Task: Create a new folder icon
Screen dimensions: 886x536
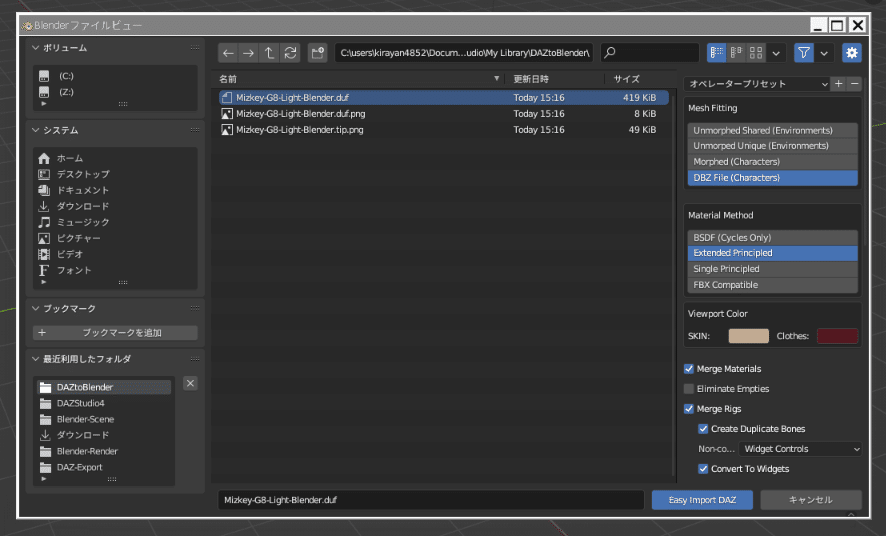Action: click(318, 53)
